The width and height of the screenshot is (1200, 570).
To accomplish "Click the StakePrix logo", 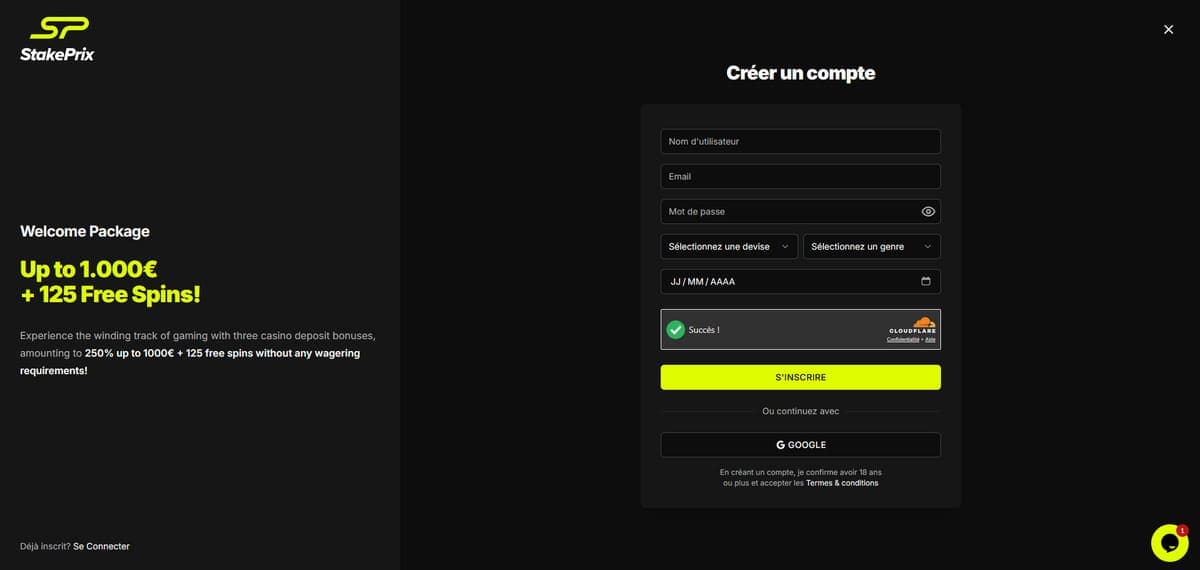I will coord(57,39).
